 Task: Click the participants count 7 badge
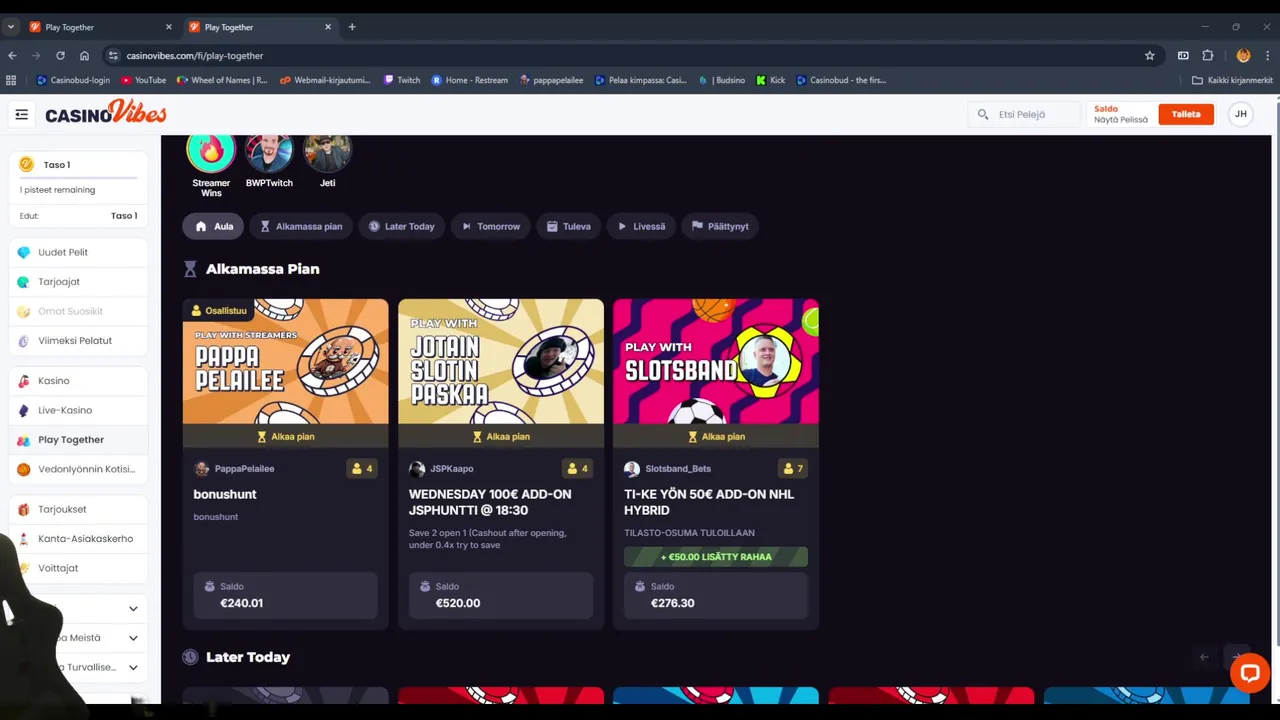(792, 468)
